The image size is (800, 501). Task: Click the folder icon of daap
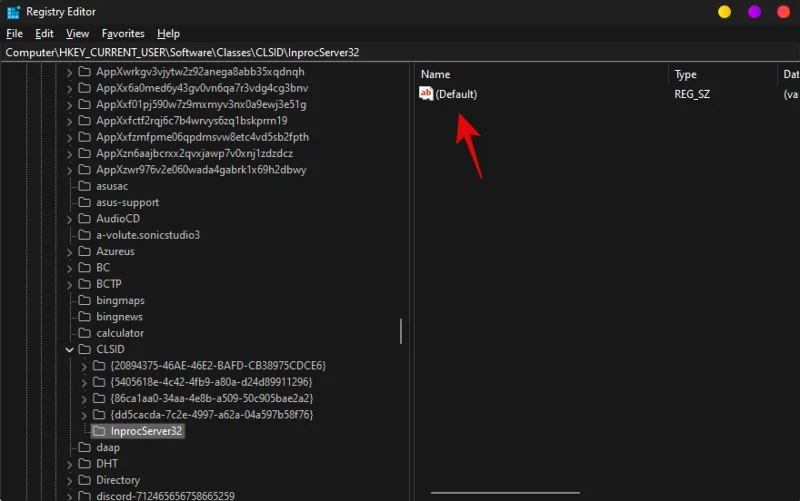[84, 447]
